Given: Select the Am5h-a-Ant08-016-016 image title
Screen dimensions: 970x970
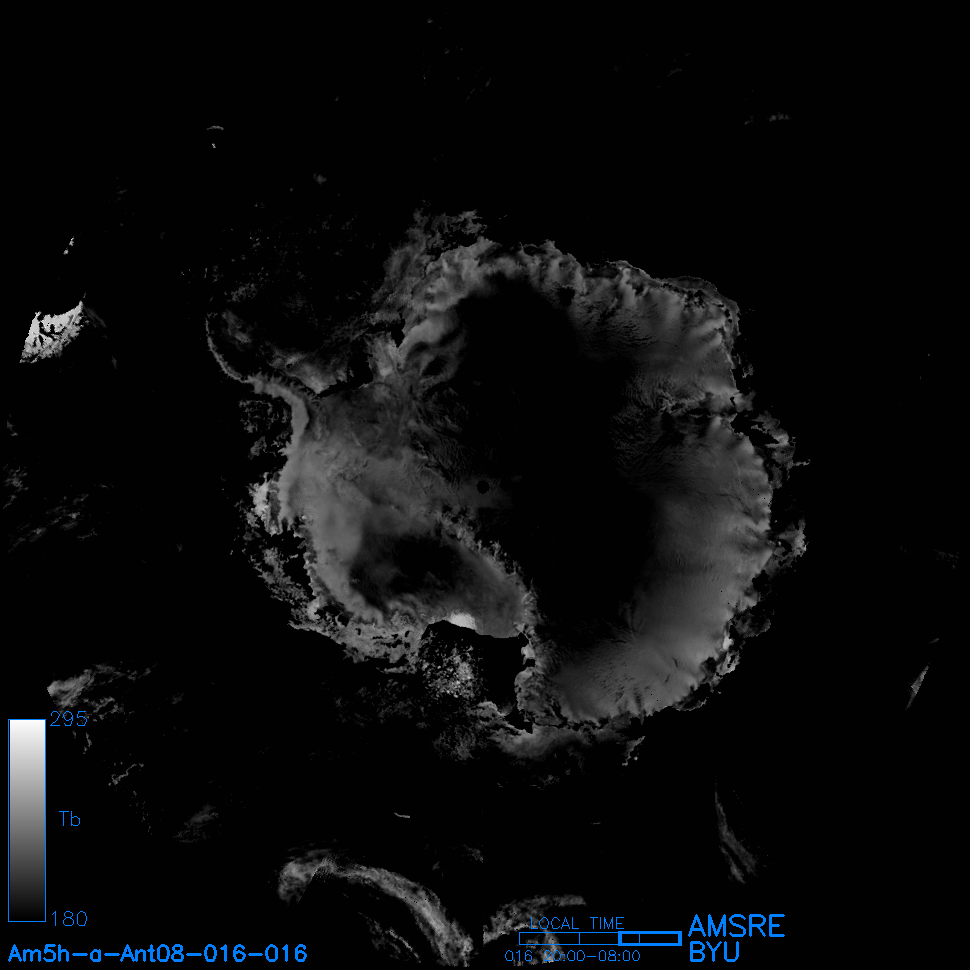Looking at the screenshot, I should pyautogui.click(x=158, y=953).
